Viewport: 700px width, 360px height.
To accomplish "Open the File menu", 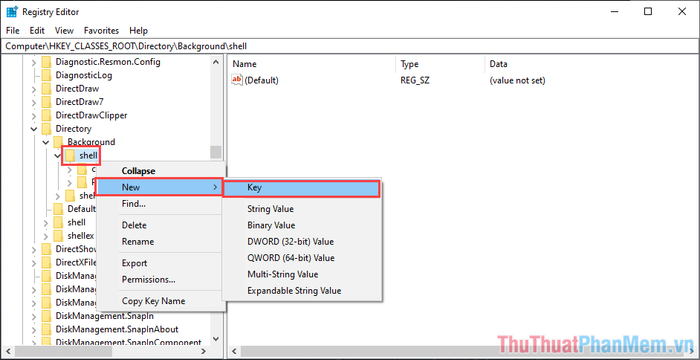I will pyautogui.click(x=13, y=31).
